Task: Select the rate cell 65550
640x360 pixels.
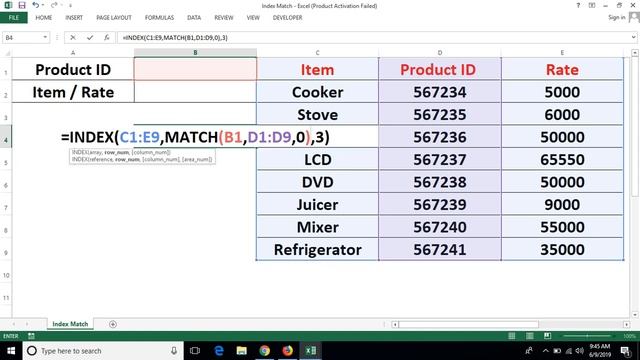Action: tap(562, 159)
